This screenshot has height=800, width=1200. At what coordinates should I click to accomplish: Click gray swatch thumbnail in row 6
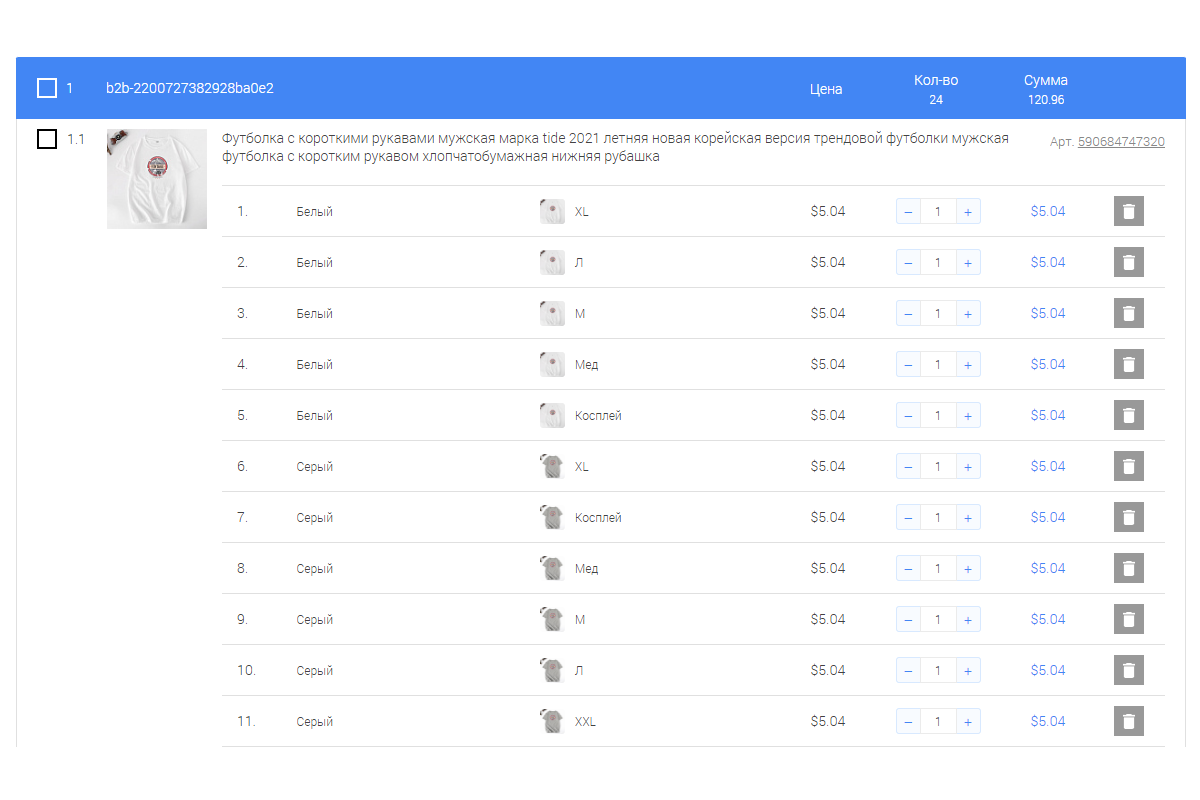click(552, 466)
